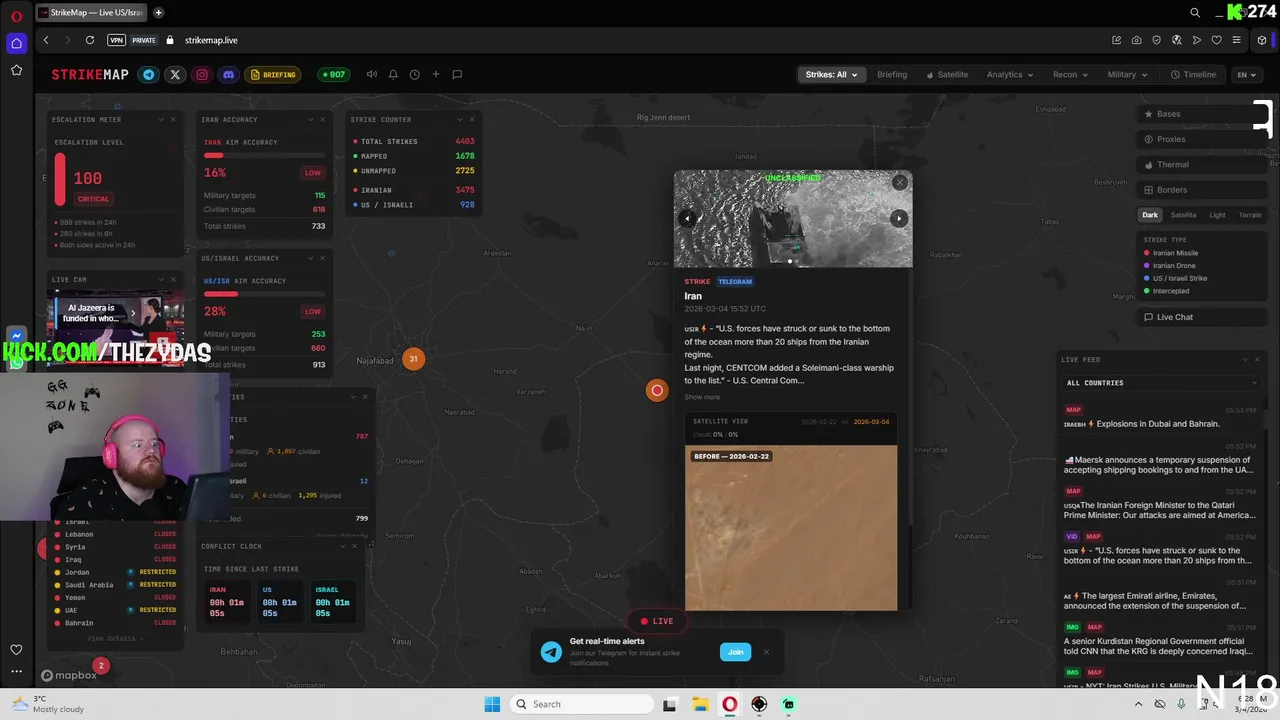Toggle Iranian Drone strike type legend
1280x720 pixels.
pos(1169,266)
